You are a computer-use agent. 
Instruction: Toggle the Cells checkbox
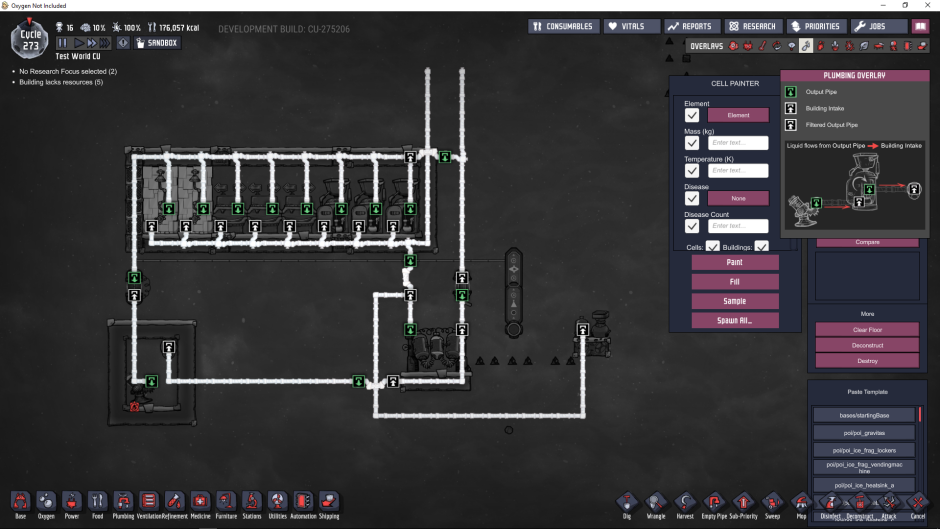712,247
